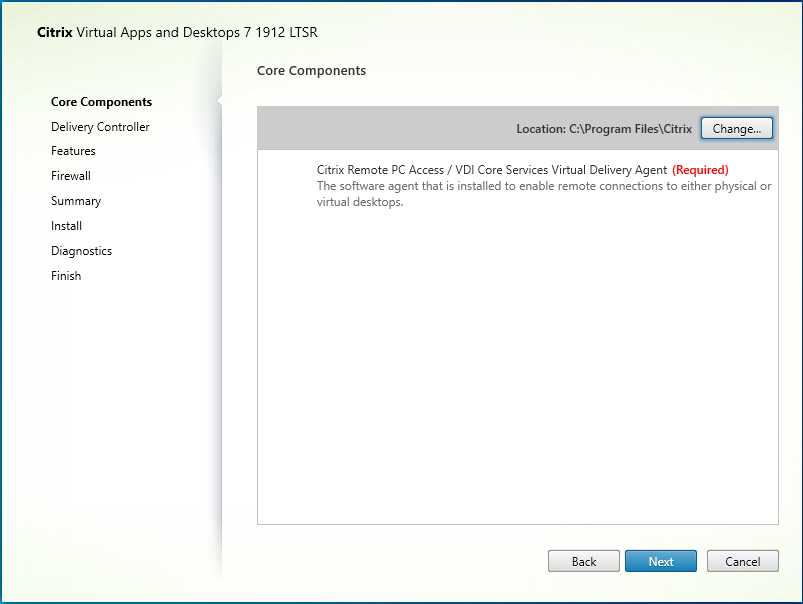Click the Finish step in sidebar
Image resolution: width=803 pixels, height=604 pixels.
(66, 276)
